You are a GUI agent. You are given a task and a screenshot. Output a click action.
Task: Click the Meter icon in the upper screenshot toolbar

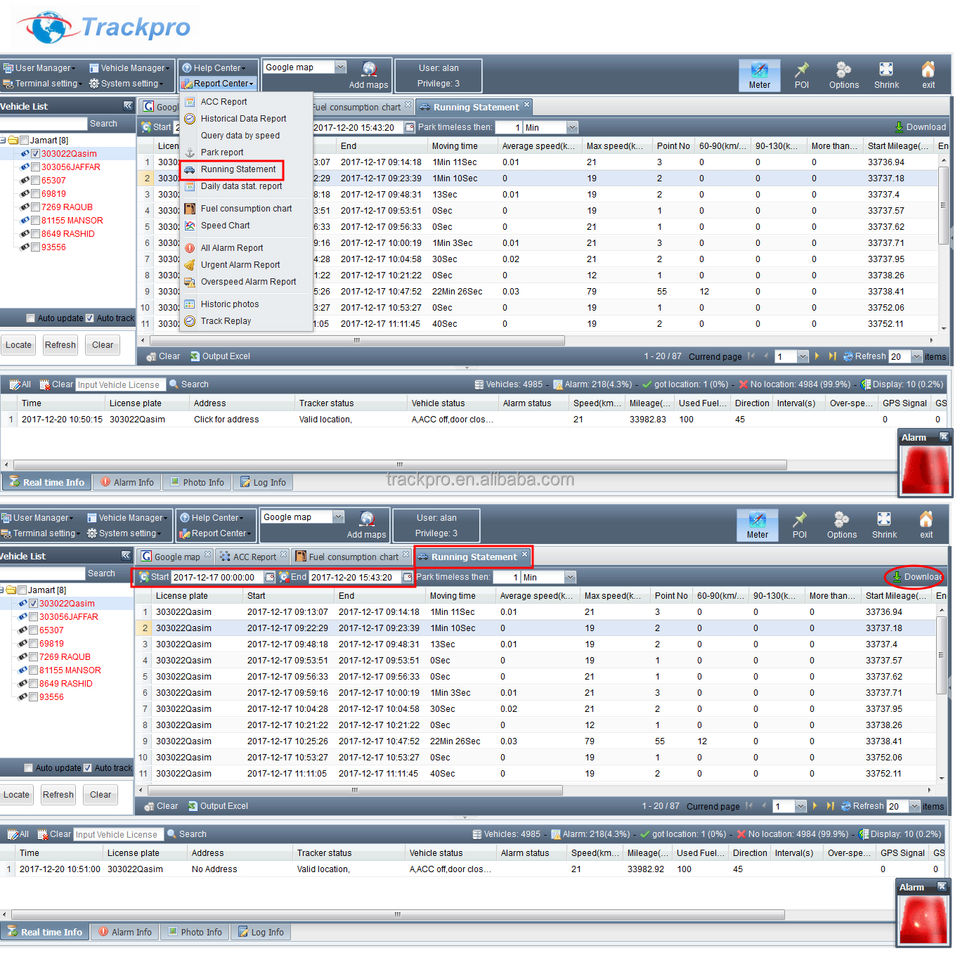pos(759,75)
